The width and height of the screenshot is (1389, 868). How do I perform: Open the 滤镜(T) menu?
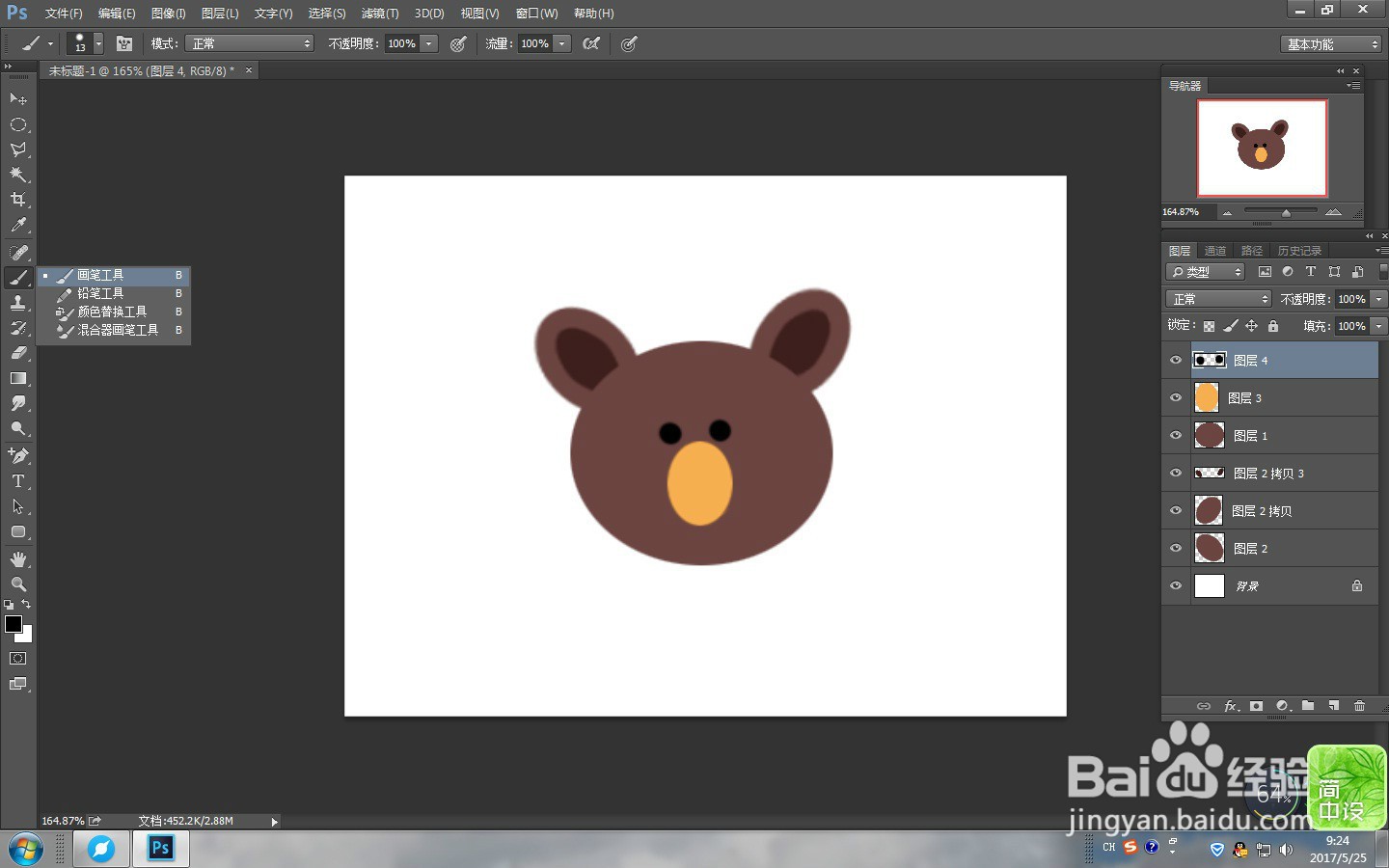point(380,14)
